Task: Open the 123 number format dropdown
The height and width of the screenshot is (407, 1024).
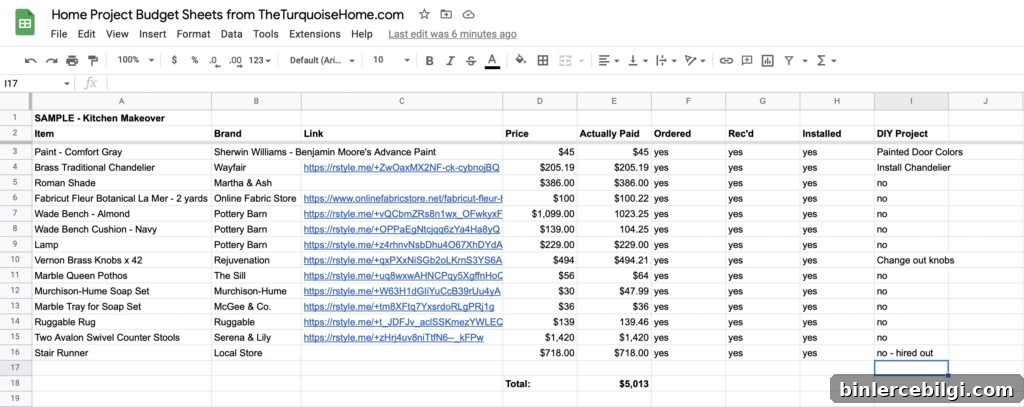Action: tap(260, 60)
